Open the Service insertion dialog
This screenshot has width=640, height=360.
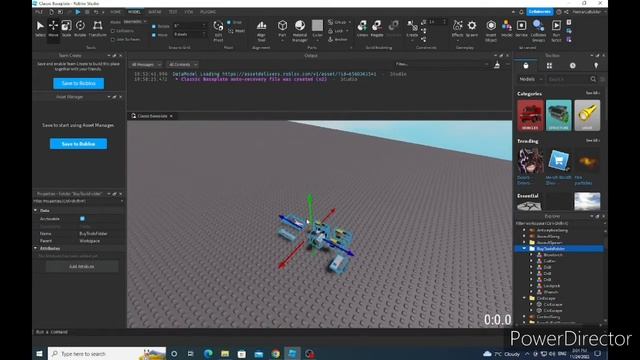521,29
